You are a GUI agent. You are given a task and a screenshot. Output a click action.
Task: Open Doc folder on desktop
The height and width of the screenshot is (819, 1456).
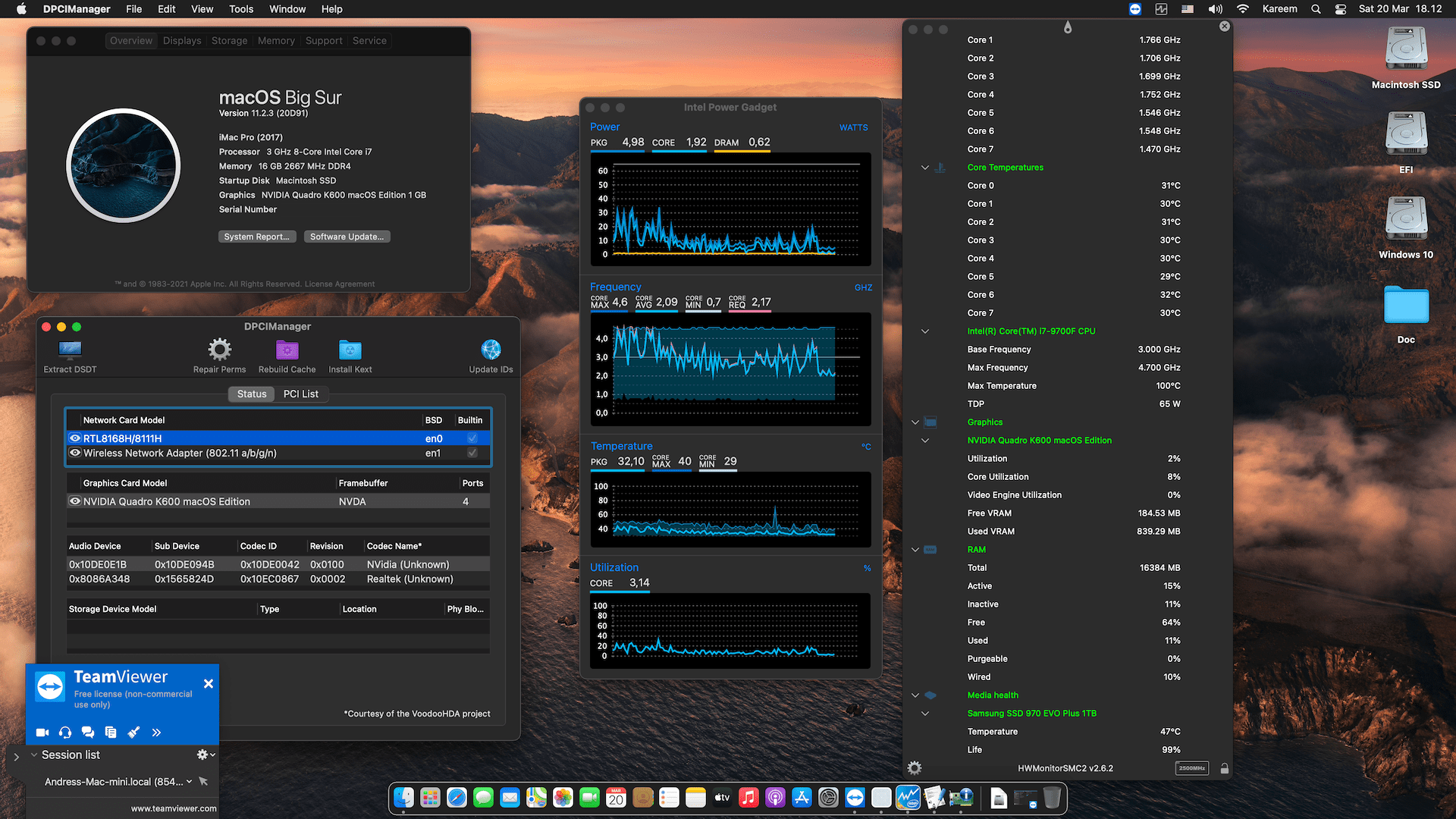1406,305
